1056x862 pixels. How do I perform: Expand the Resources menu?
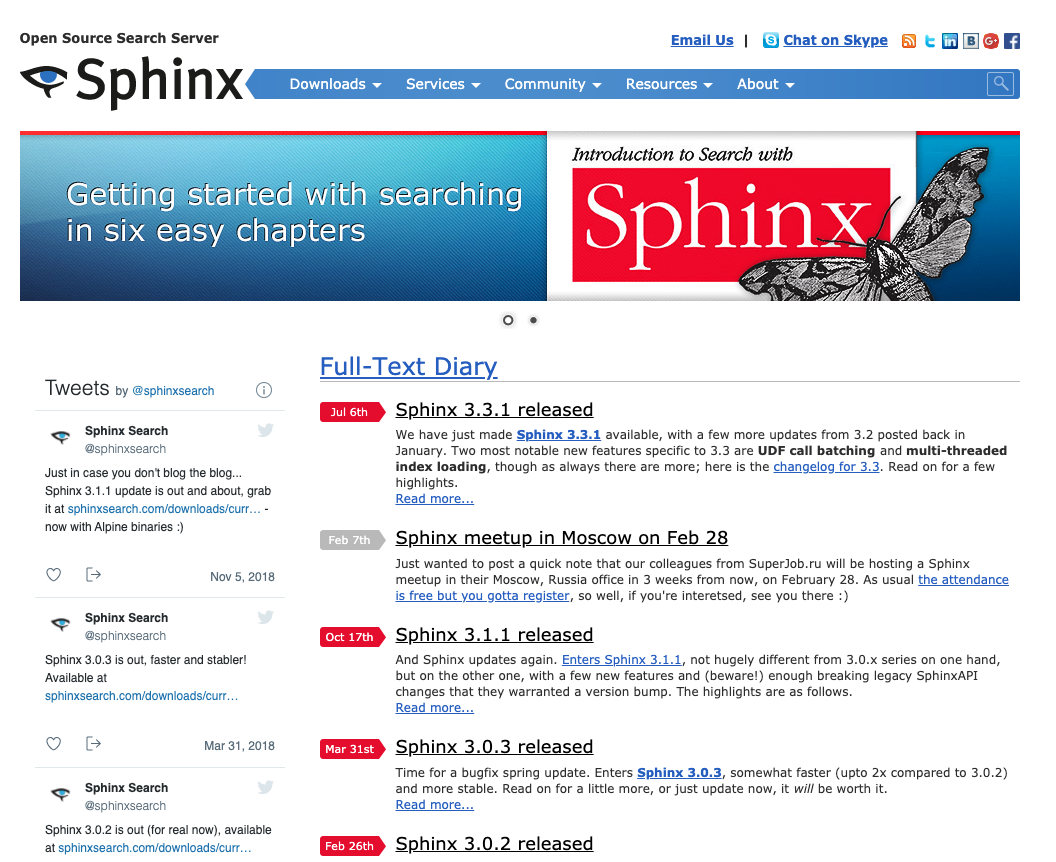pyautogui.click(x=669, y=84)
